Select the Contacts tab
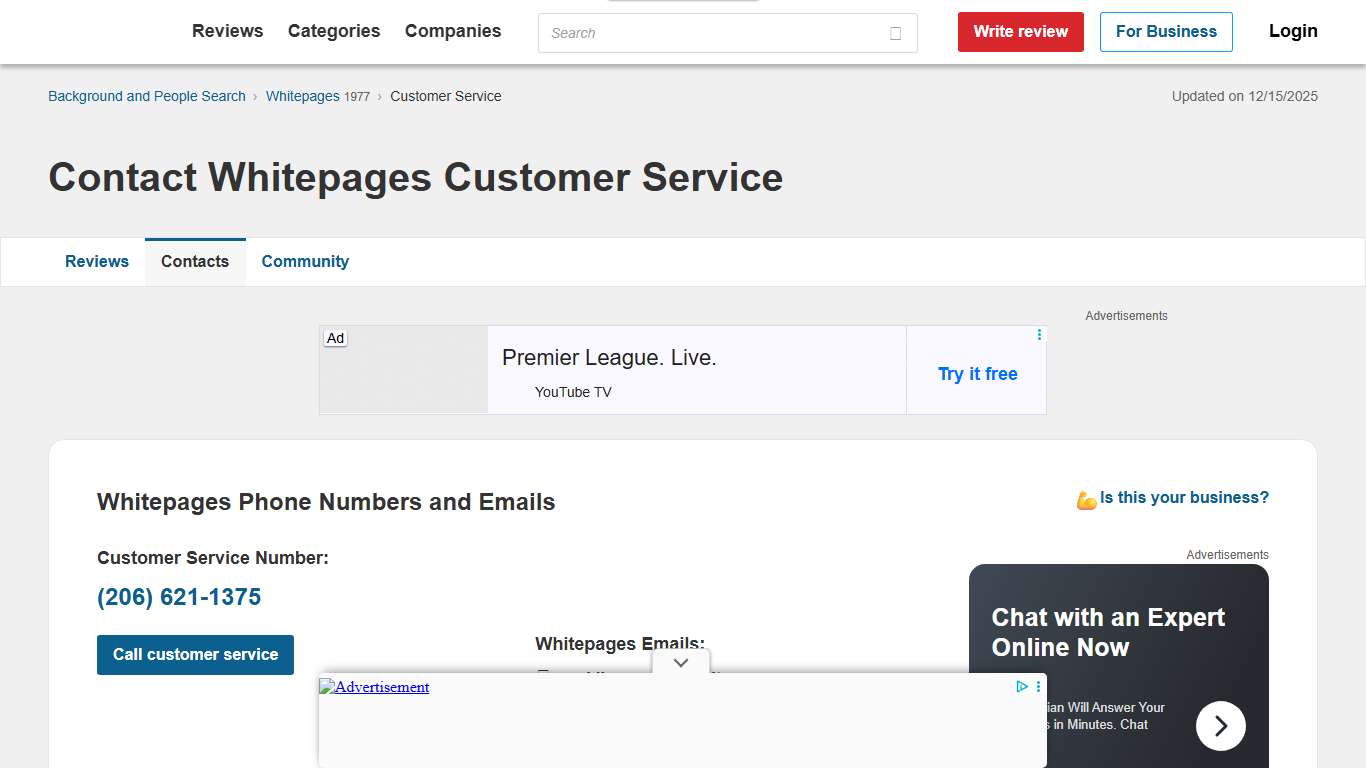 pos(194,261)
